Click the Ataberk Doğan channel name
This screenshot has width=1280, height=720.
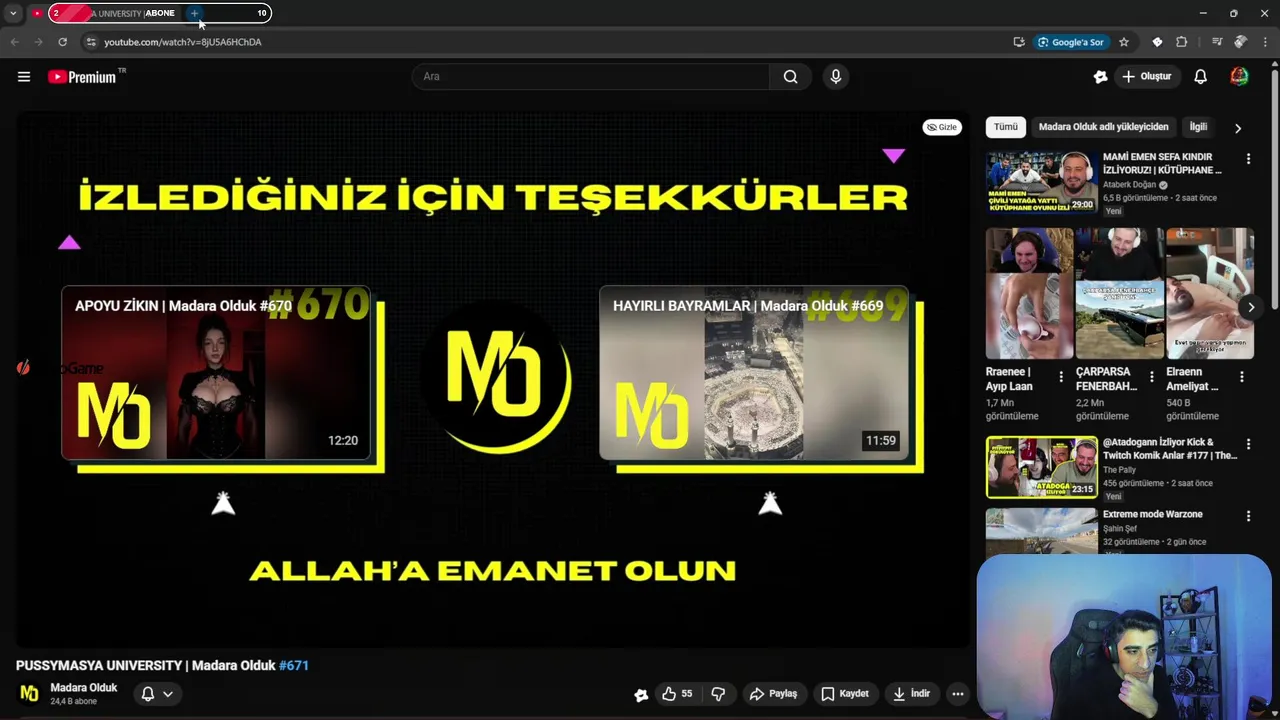click(1129, 185)
